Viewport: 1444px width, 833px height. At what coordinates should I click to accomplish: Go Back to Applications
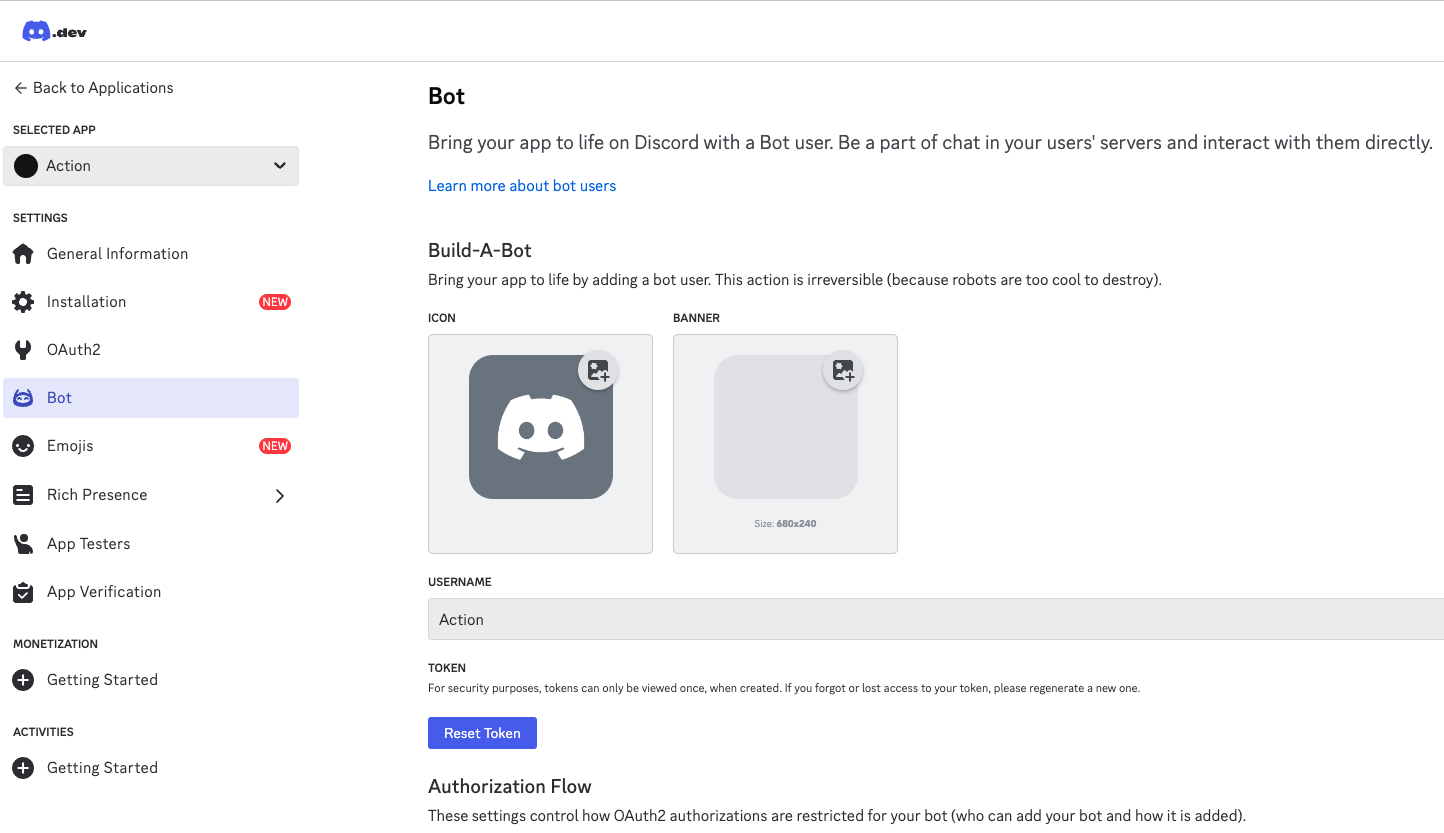pyautogui.click(x=93, y=88)
